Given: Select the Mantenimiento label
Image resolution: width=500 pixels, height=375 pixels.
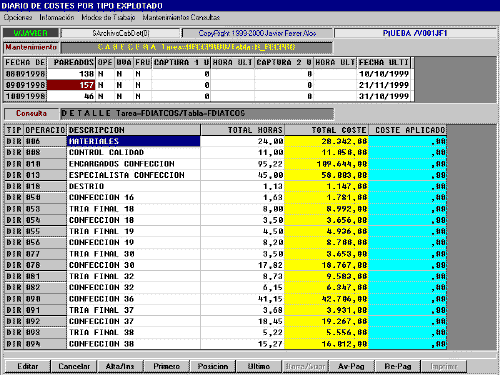Looking at the screenshot, I should coord(31,47).
